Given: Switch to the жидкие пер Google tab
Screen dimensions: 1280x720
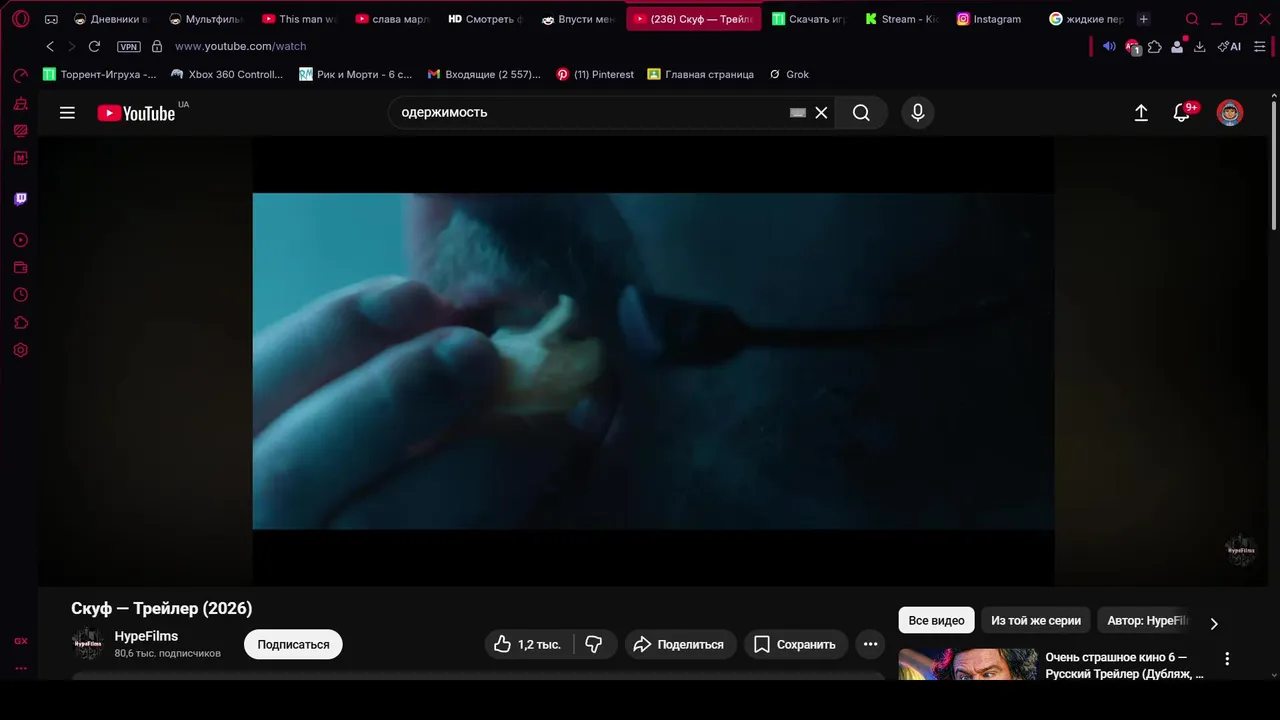Looking at the screenshot, I should (x=1086, y=19).
